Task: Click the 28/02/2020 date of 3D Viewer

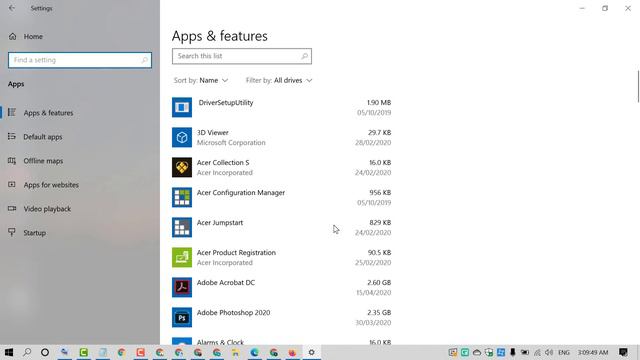Action: point(373,142)
